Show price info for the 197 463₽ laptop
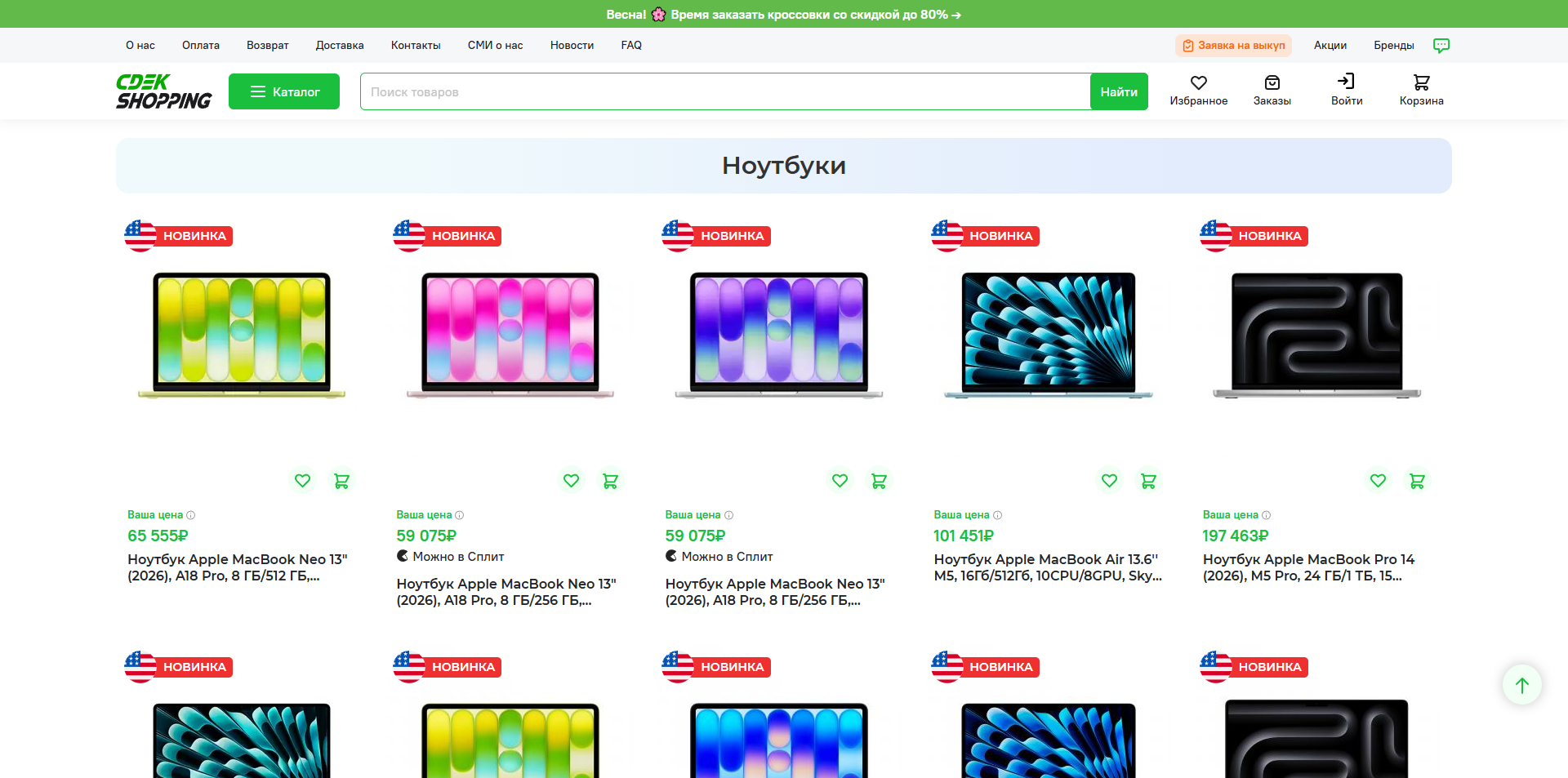Image resolution: width=1568 pixels, height=778 pixels. [x=1266, y=515]
